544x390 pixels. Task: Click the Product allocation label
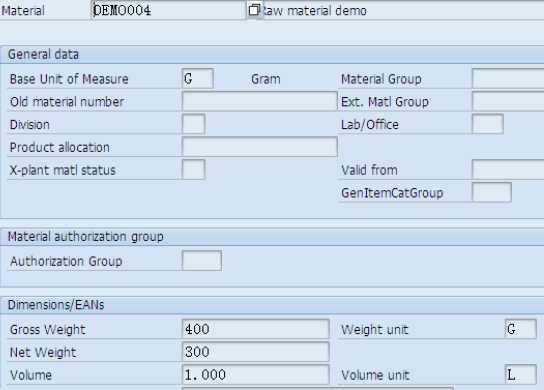60,147
